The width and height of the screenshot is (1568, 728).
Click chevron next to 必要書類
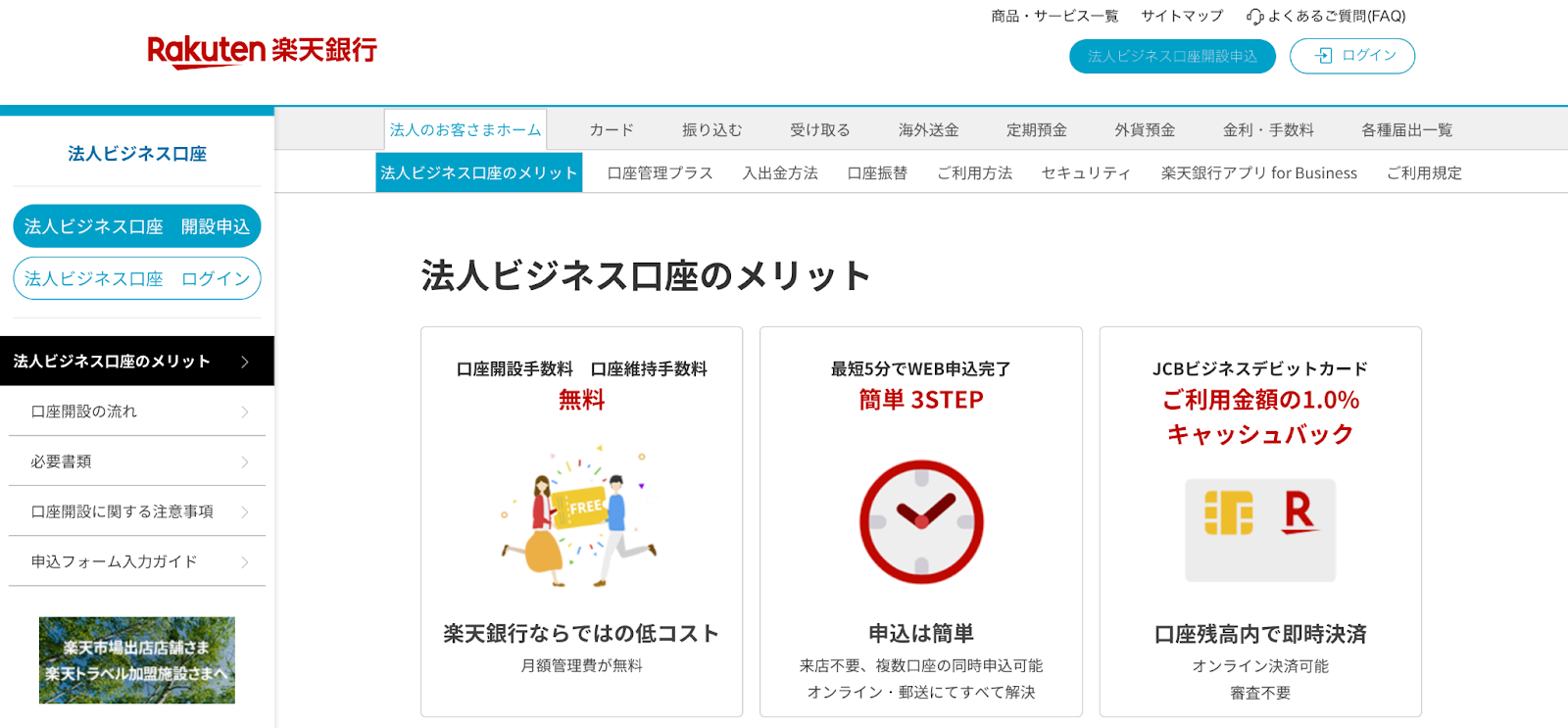245,462
